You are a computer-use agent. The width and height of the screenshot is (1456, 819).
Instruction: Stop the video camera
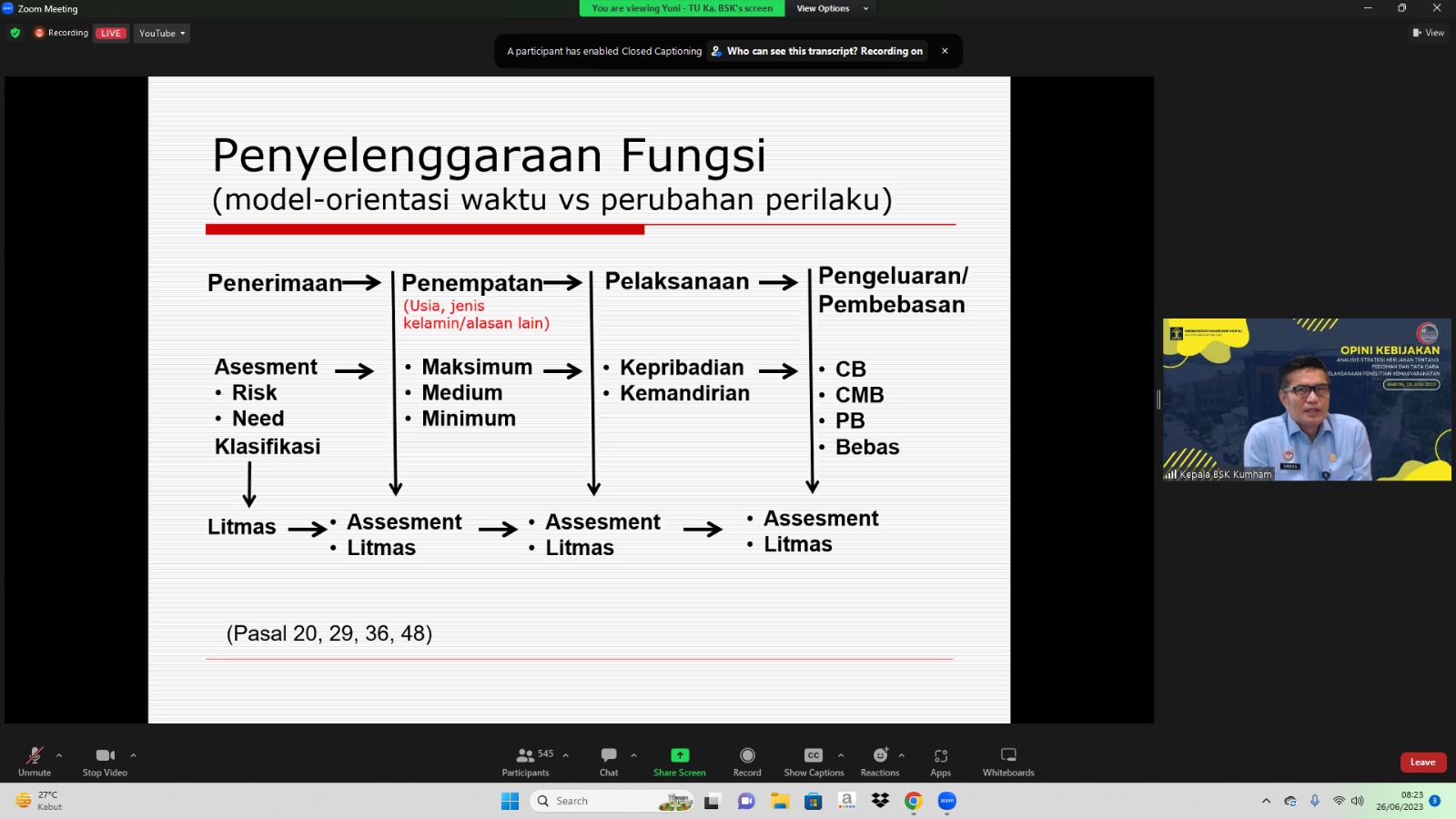pos(105,755)
